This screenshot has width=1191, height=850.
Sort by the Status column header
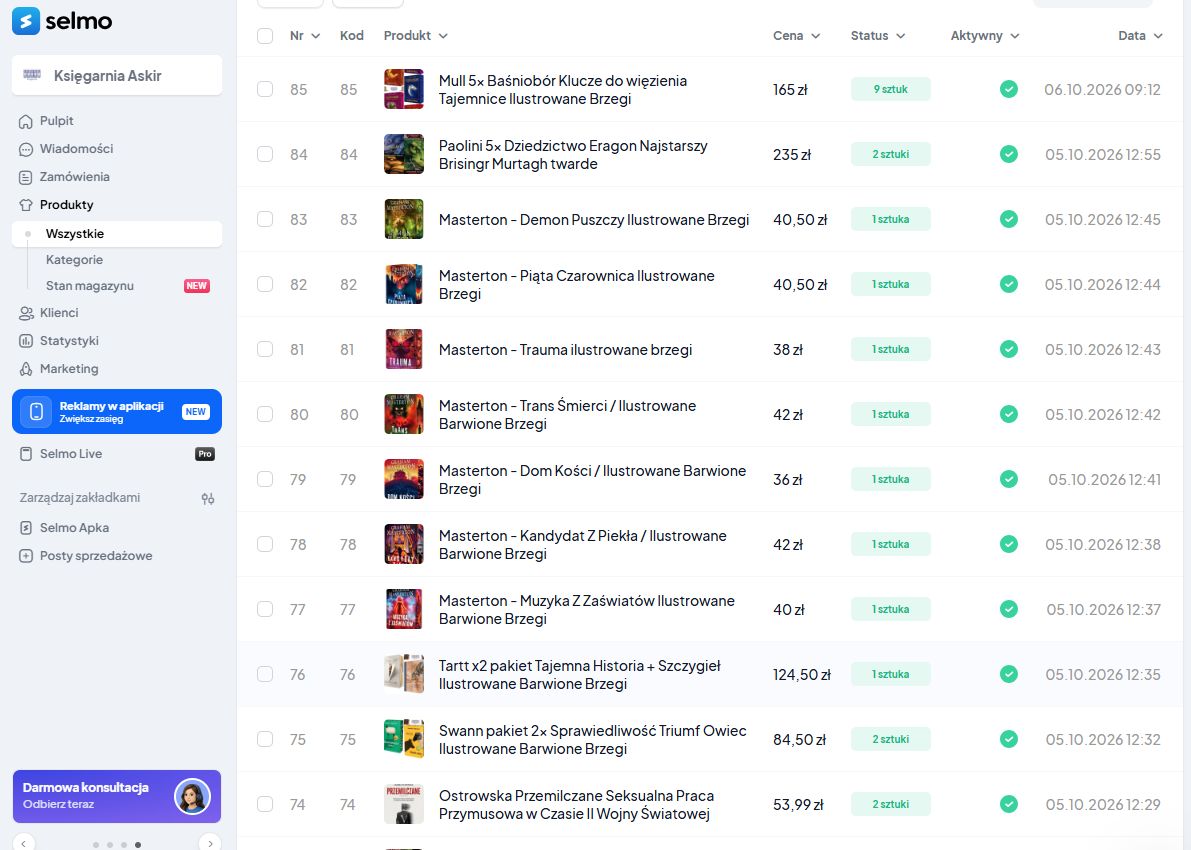[877, 36]
